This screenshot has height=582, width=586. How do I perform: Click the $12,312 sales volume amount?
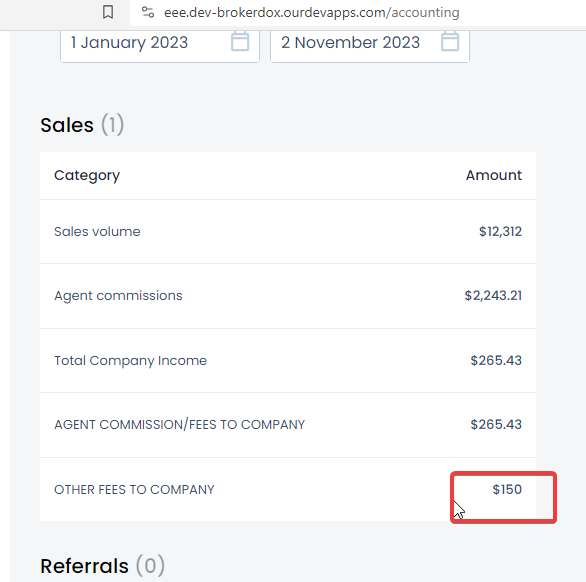pos(500,231)
